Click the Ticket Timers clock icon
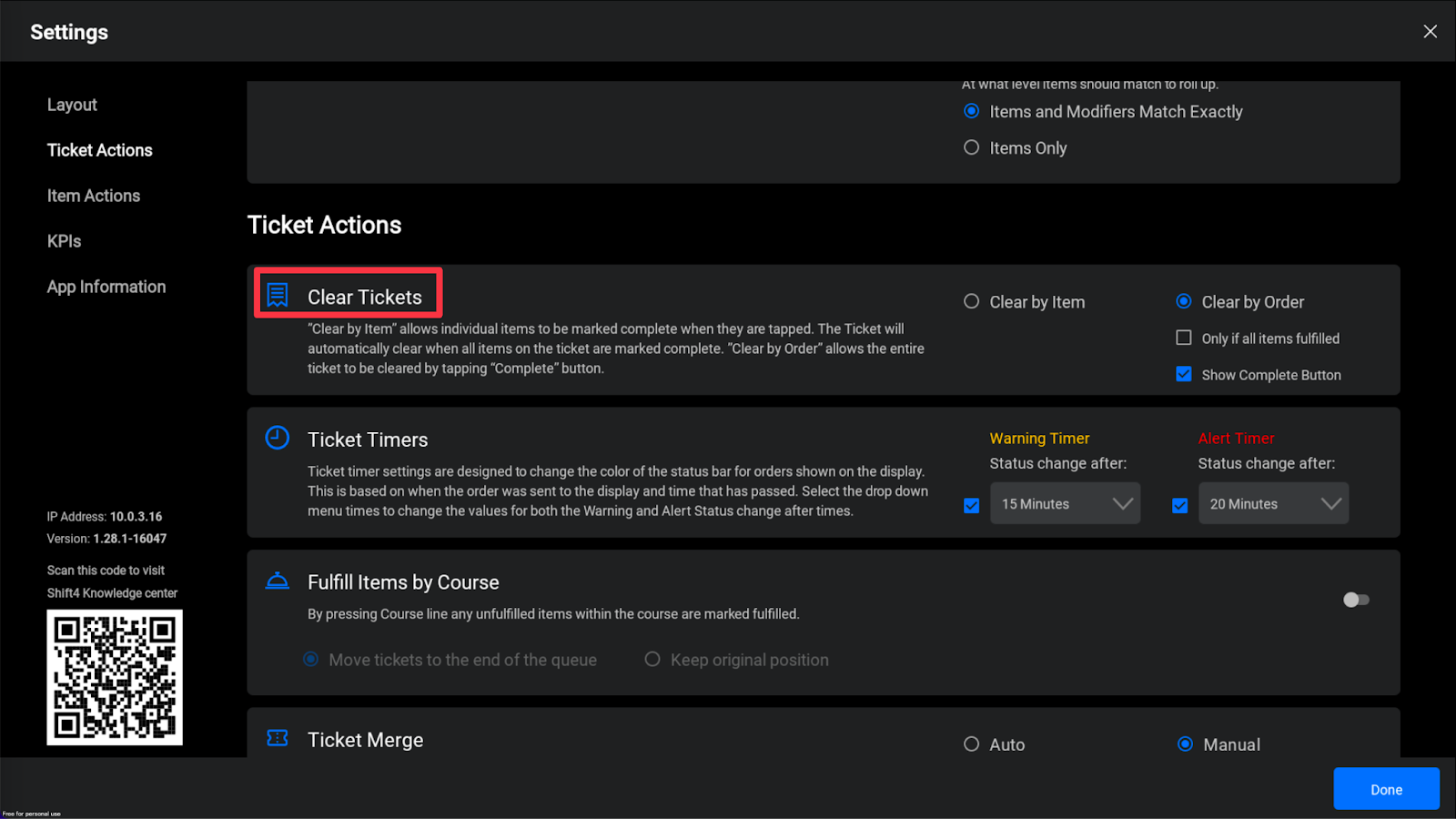 pos(278,438)
